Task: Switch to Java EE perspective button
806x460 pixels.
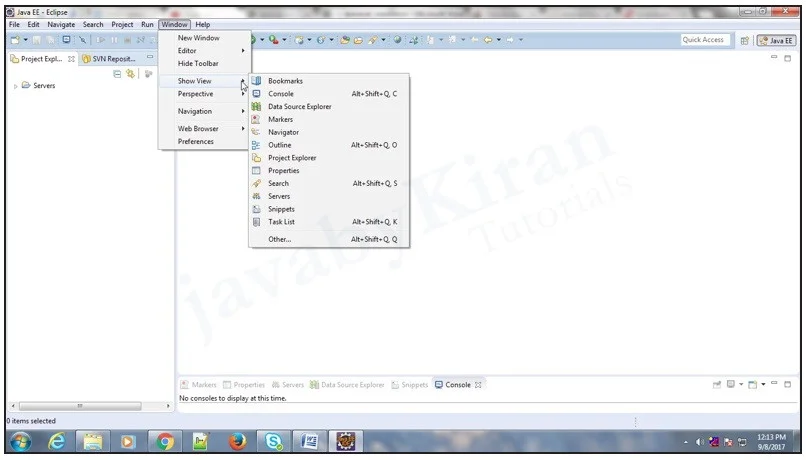Action: pyautogui.click(x=777, y=41)
